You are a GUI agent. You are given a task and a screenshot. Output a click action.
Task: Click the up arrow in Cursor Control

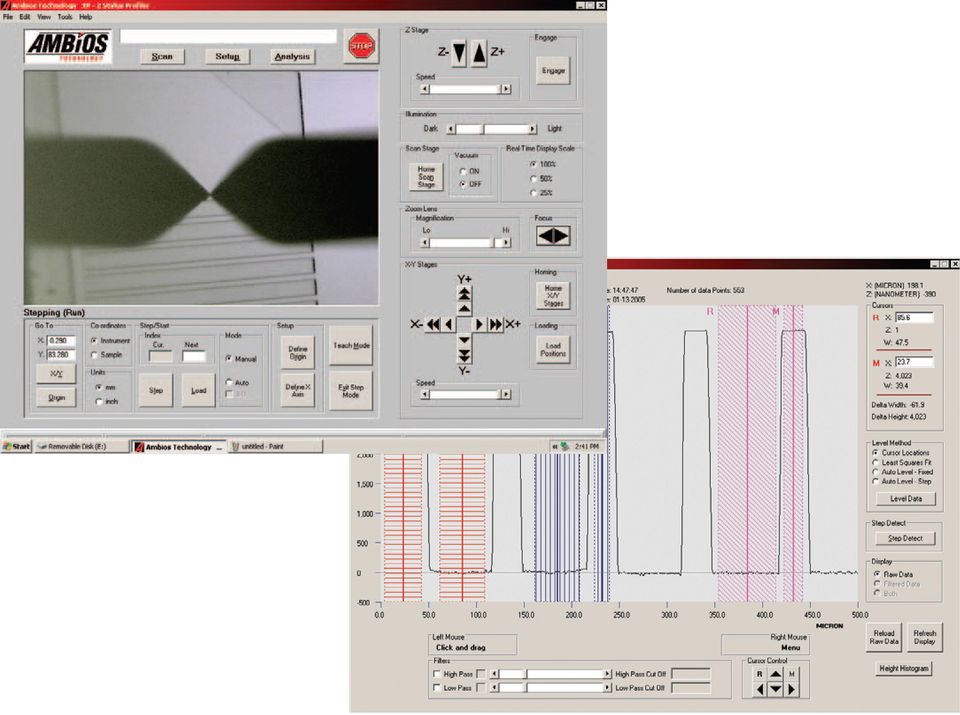pyautogui.click(x=775, y=674)
